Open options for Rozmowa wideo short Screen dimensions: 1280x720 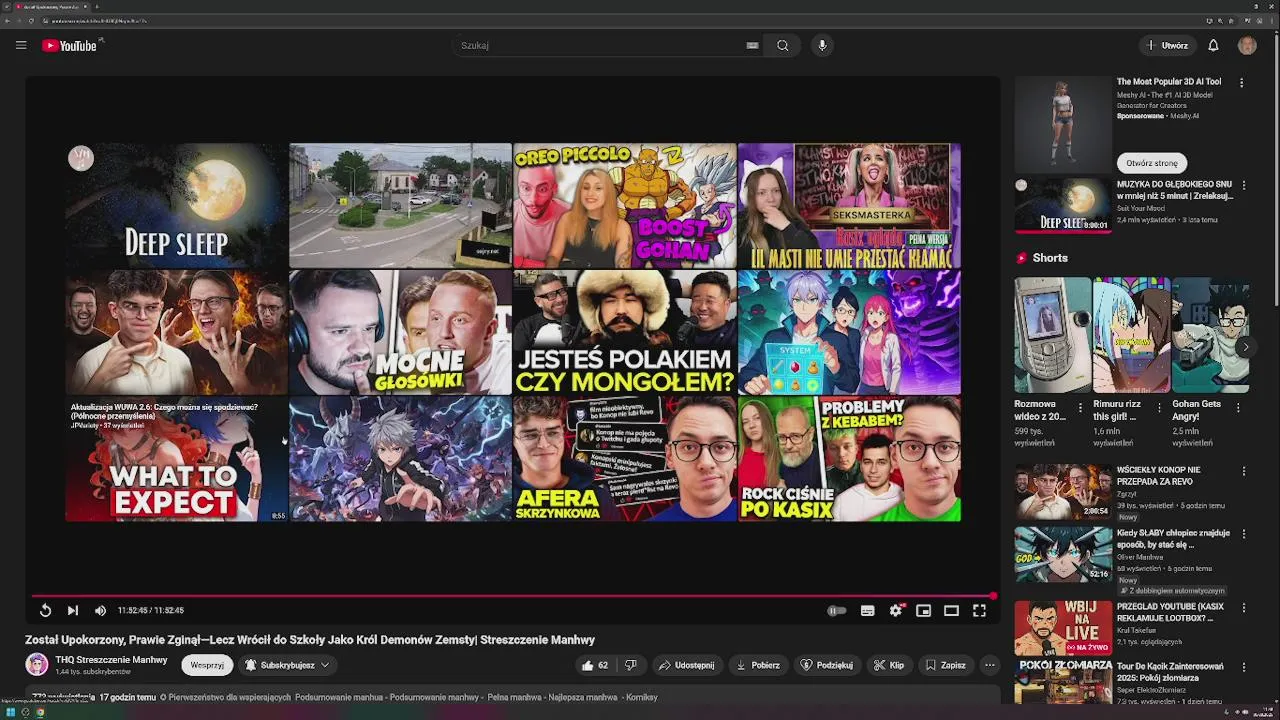pyautogui.click(x=1080, y=407)
